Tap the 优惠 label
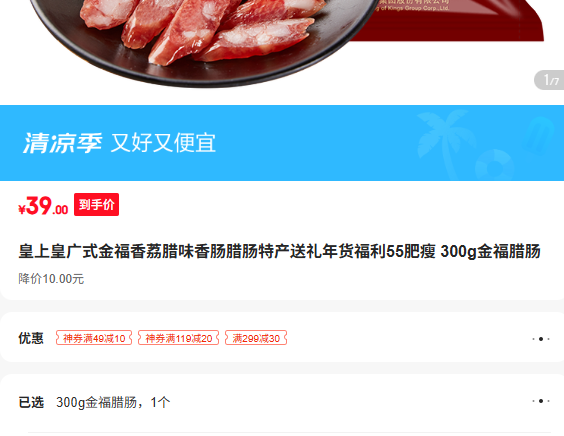This screenshot has width=564, height=436. coord(31,338)
